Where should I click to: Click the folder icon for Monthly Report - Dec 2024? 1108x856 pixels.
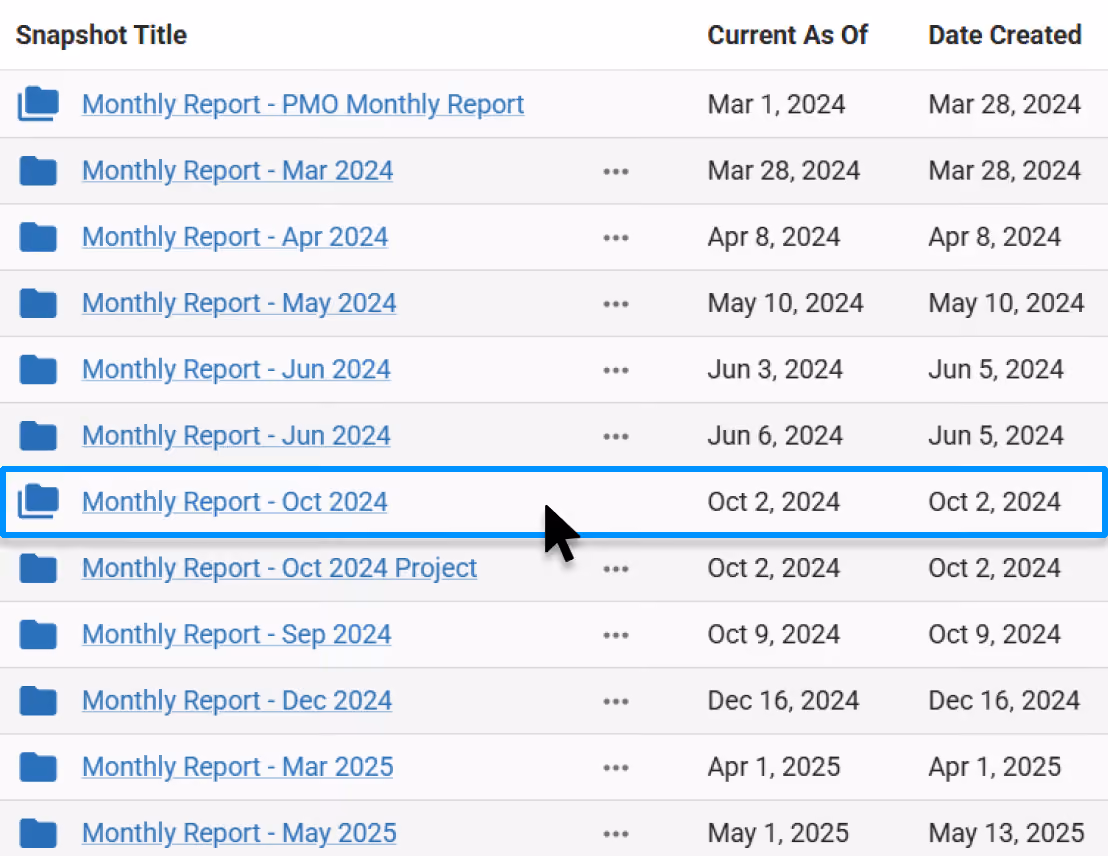pyautogui.click(x=38, y=700)
